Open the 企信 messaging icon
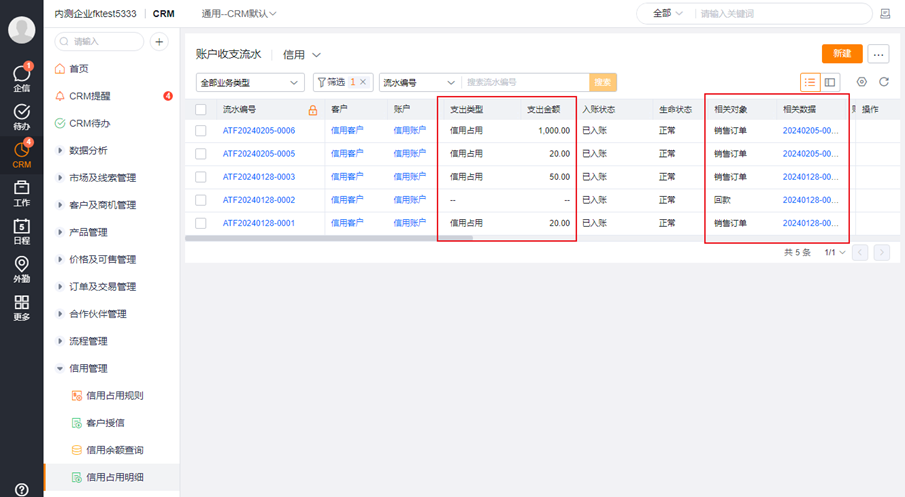This screenshot has height=497, width=905. pyautogui.click(x=21, y=78)
